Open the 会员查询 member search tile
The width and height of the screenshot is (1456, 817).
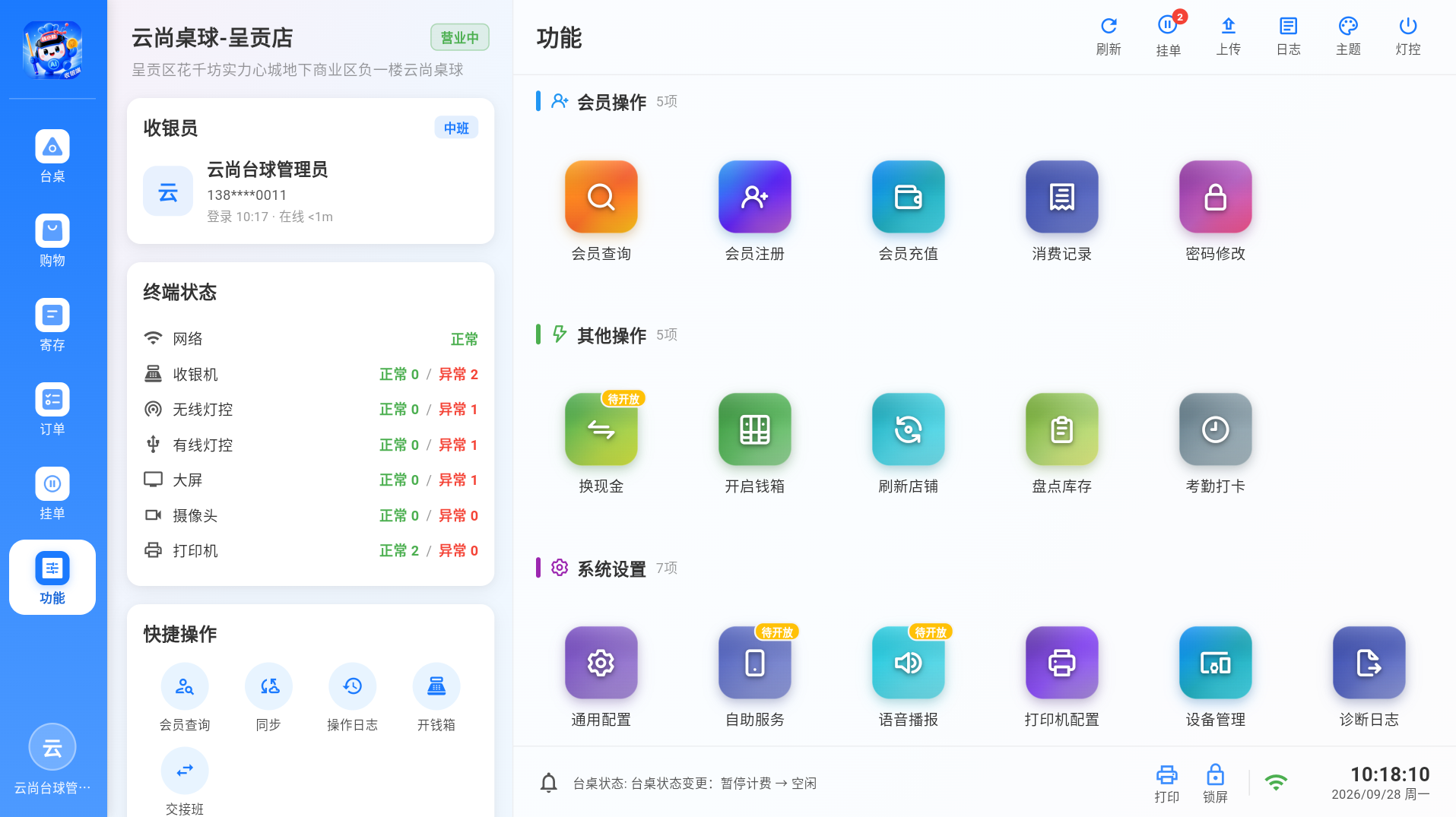(x=601, y=211)
